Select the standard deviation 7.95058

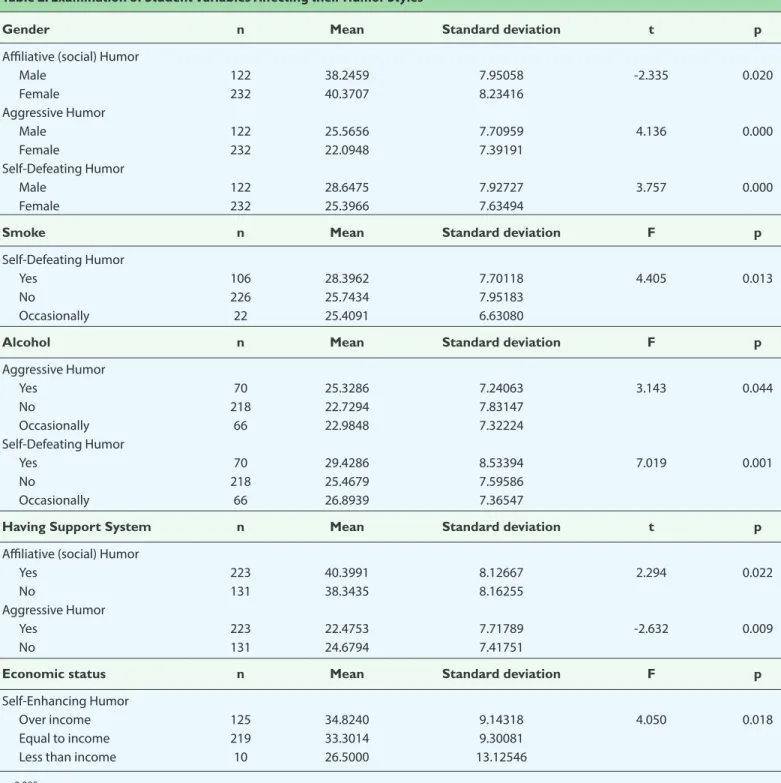click(x=501, y=75)
